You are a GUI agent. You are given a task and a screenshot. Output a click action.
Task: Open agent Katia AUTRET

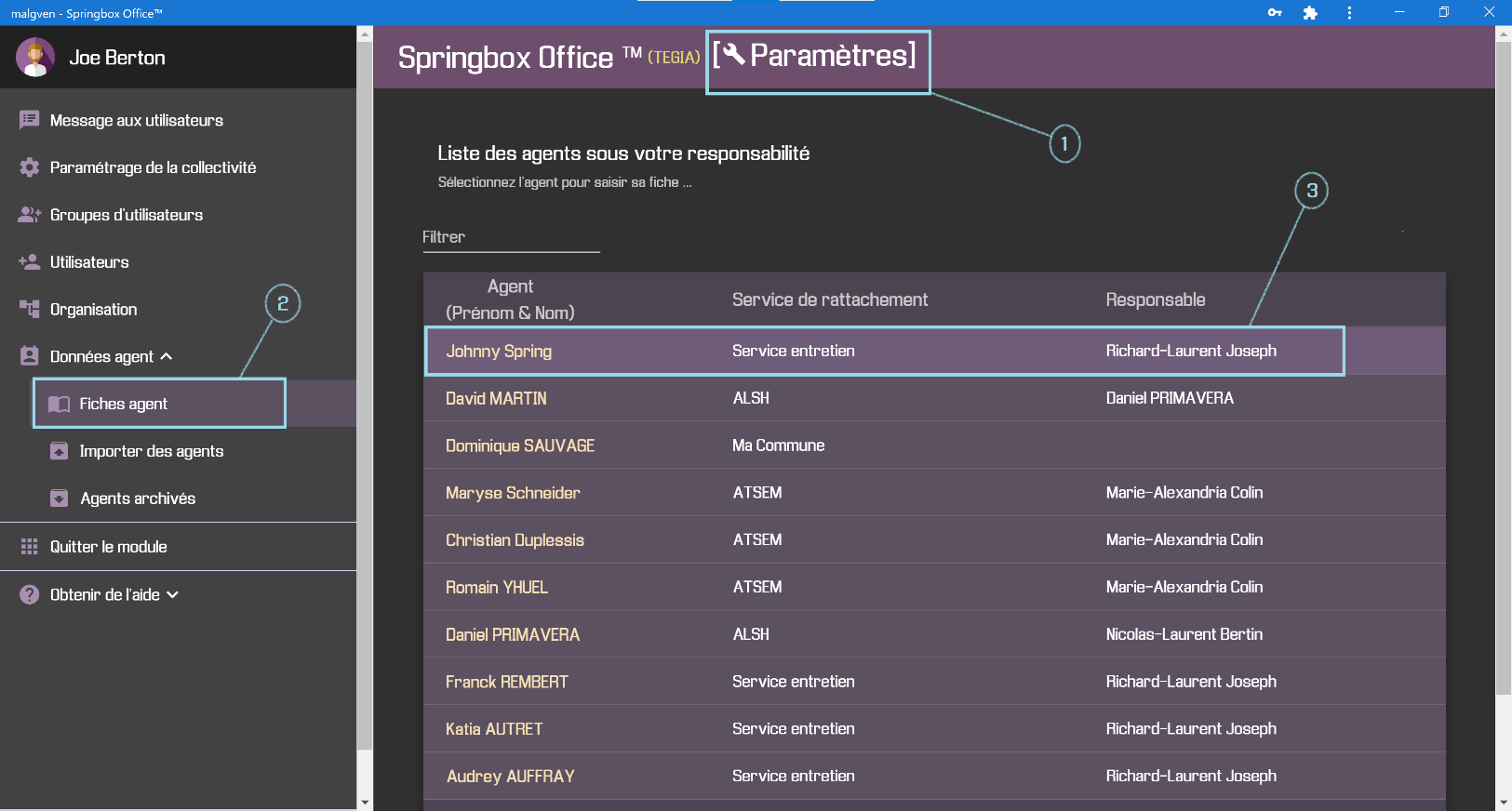(494, 729)
